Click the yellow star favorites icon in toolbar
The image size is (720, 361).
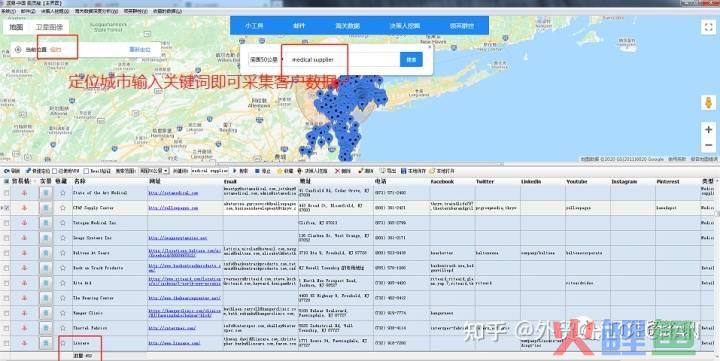coord(279,171)
